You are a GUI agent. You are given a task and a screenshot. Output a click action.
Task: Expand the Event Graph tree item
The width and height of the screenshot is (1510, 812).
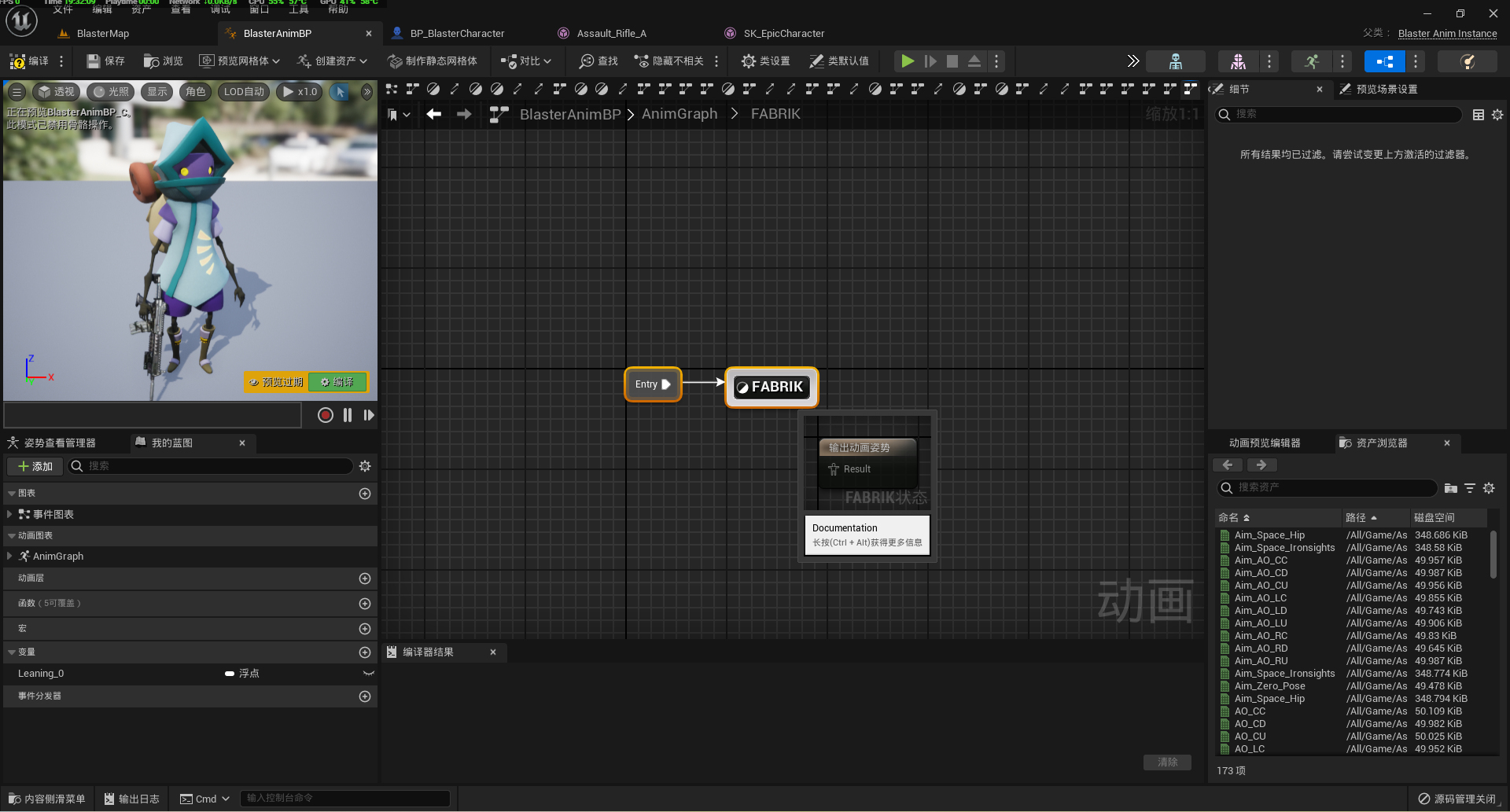tap(9, 514)
